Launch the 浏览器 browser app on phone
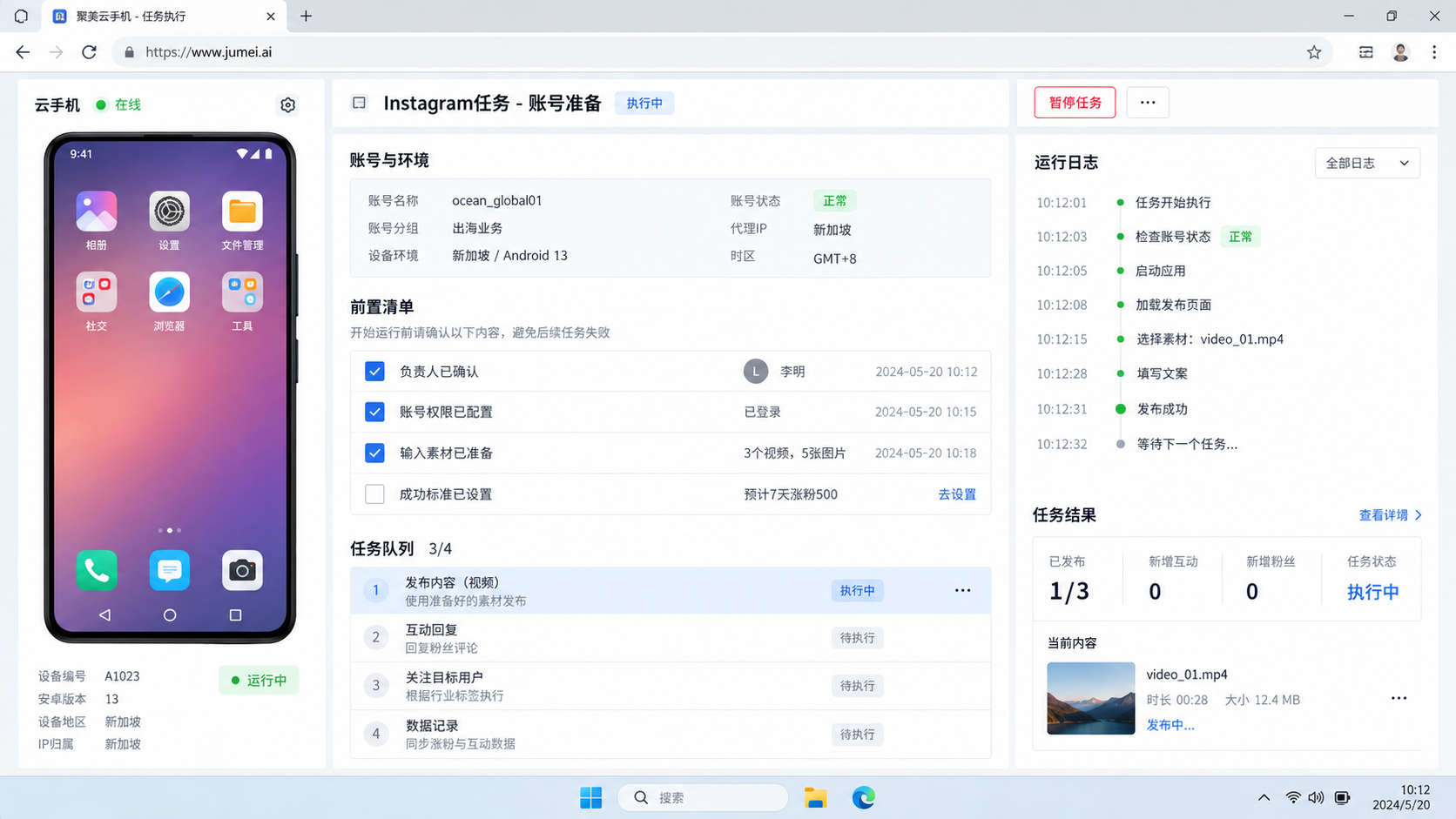The height and width of the screenshot is (819, 1456). tap(169, 292)
